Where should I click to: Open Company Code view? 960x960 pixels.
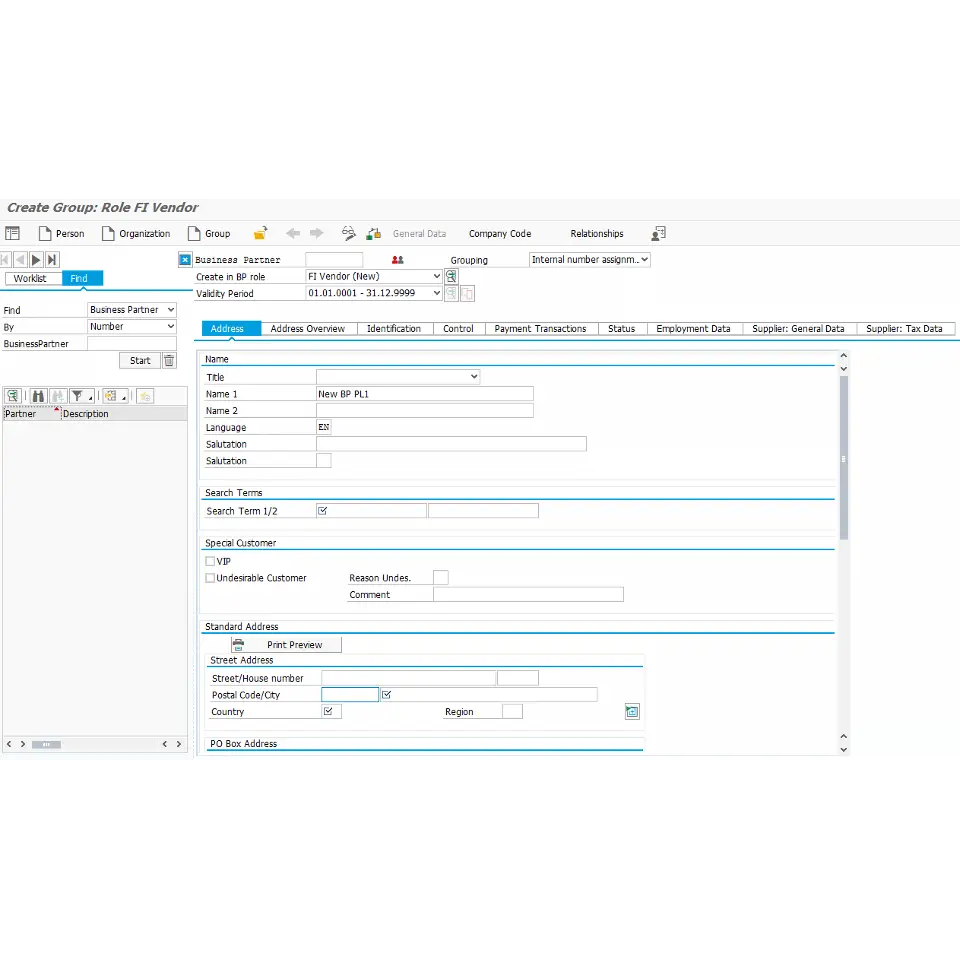pos(500,234)
